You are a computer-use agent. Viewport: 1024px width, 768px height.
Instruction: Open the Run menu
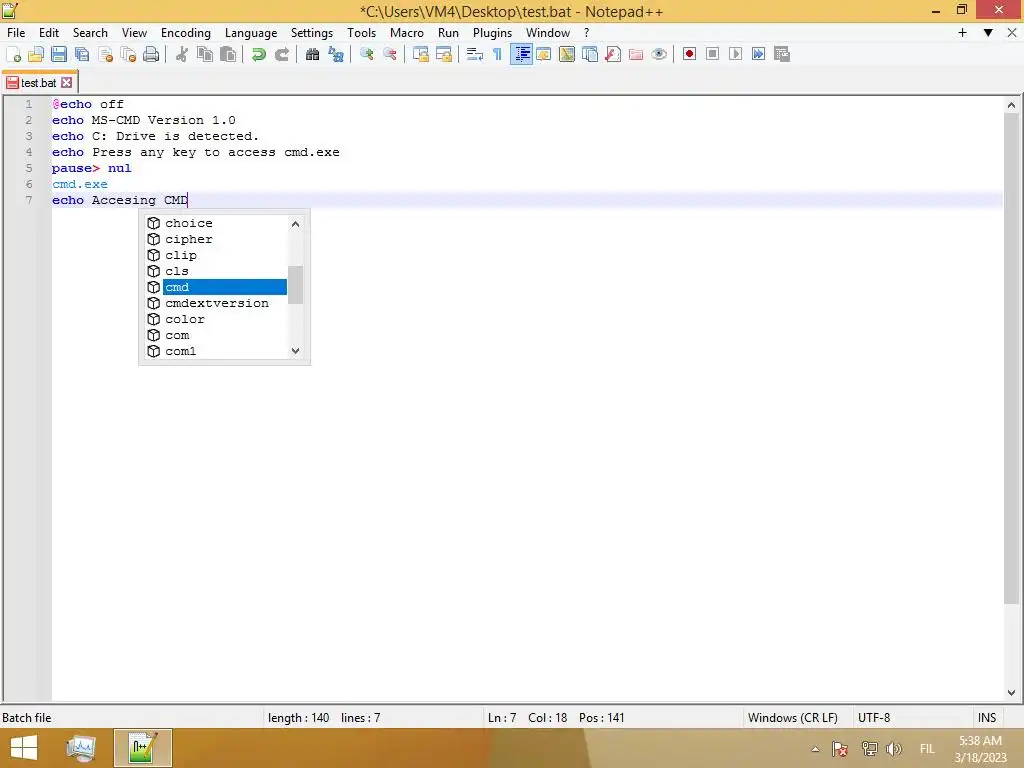(448, 33)
